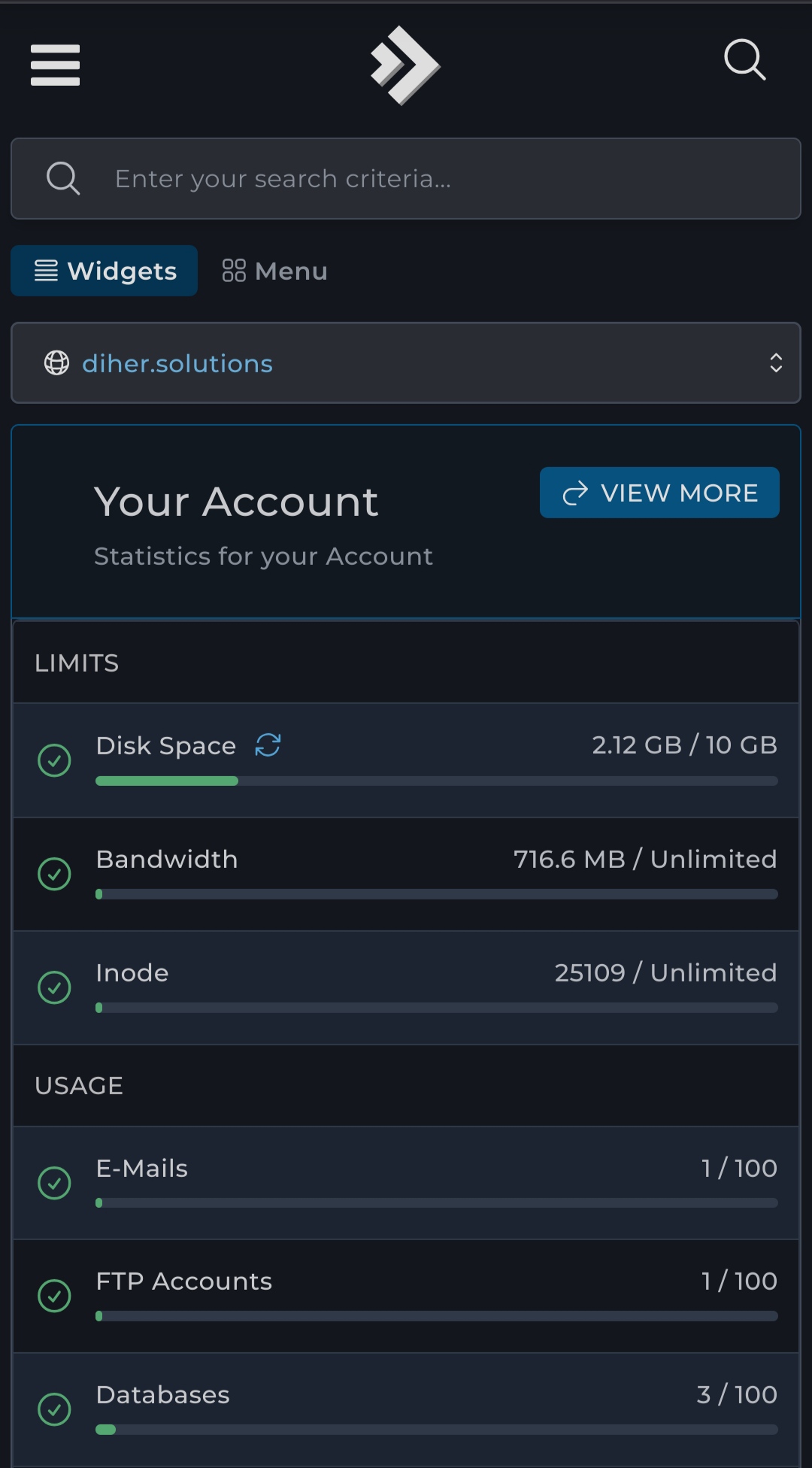Click the Databases green check status icon
The height and width of the screenshot is (1468, 812).
[54, 1409]
